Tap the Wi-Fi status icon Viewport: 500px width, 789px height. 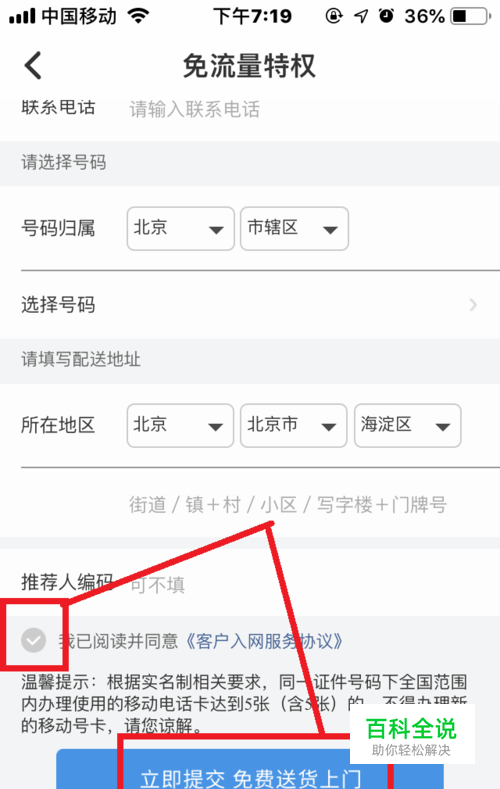[138, 16]
